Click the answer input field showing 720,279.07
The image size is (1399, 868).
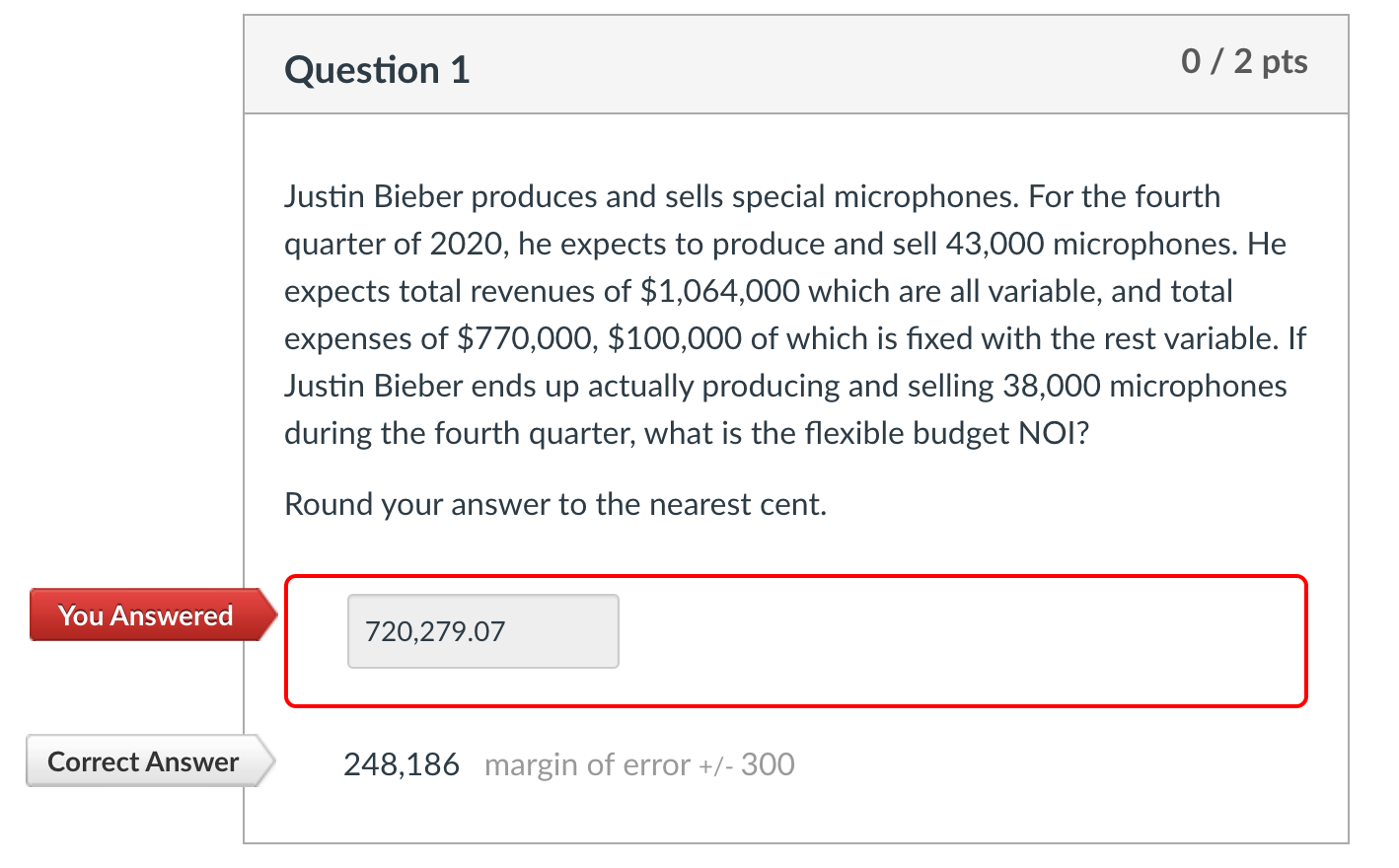pos(481,630)
